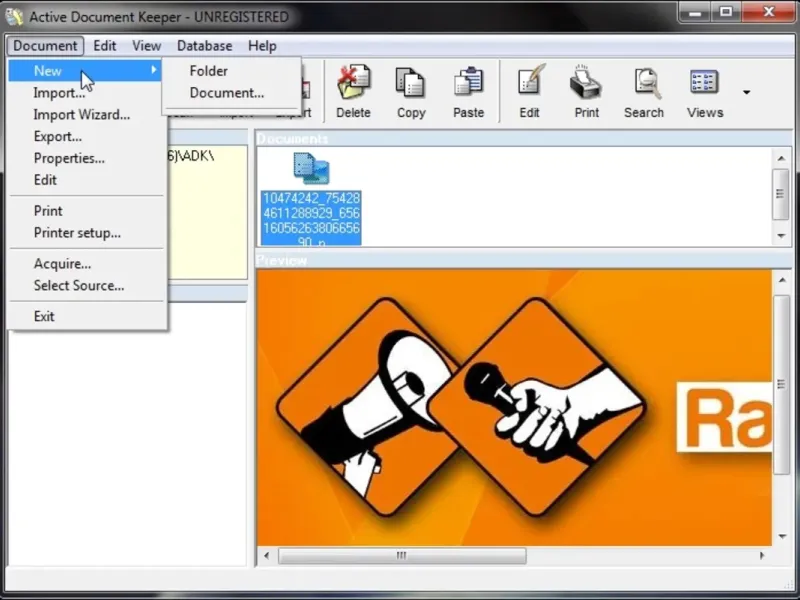Open the Database menu
Image resolution: width=800 pixels, height=600 pixels.
pyautogui.click(x=205, y=46)
